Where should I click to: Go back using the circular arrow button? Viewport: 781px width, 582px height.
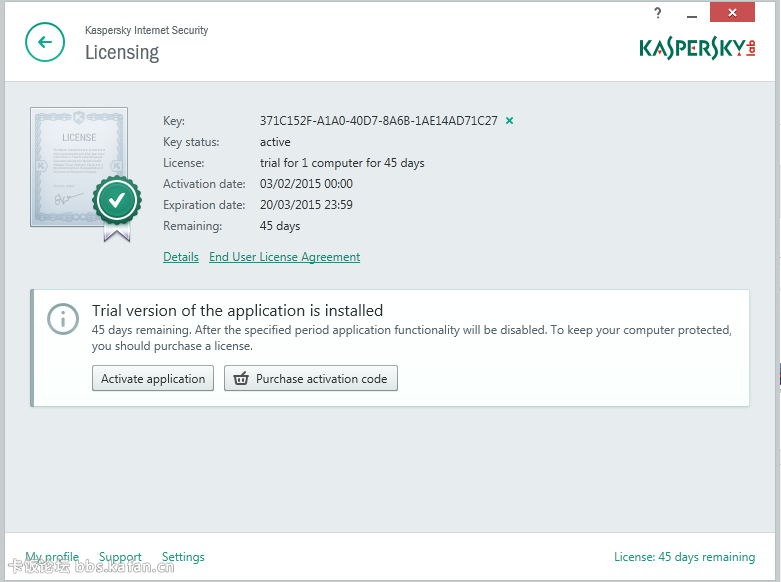(x=45, y=42)
